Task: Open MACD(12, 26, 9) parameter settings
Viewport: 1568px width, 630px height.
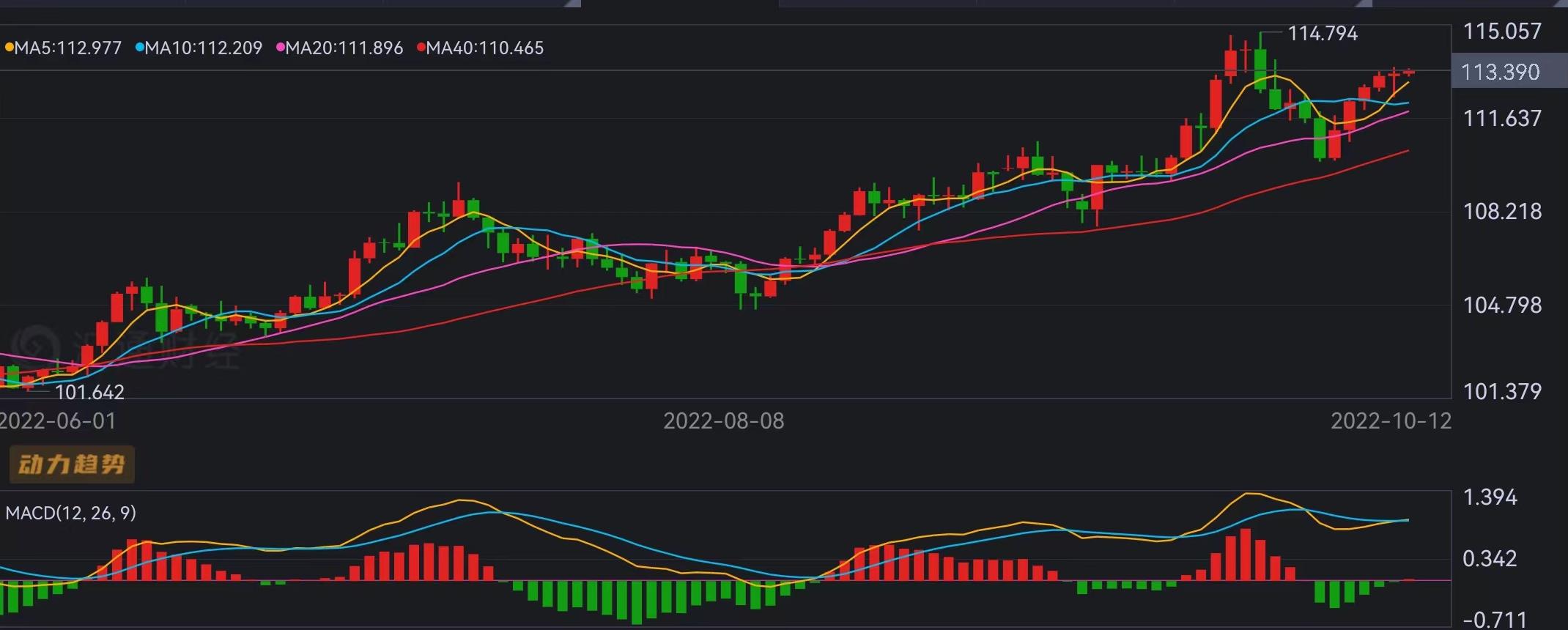Action: (x=70, y=513)
